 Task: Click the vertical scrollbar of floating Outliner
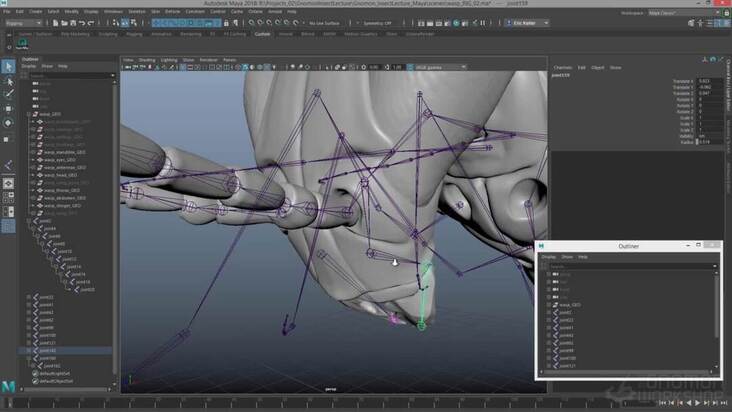(x=717, y=306)
